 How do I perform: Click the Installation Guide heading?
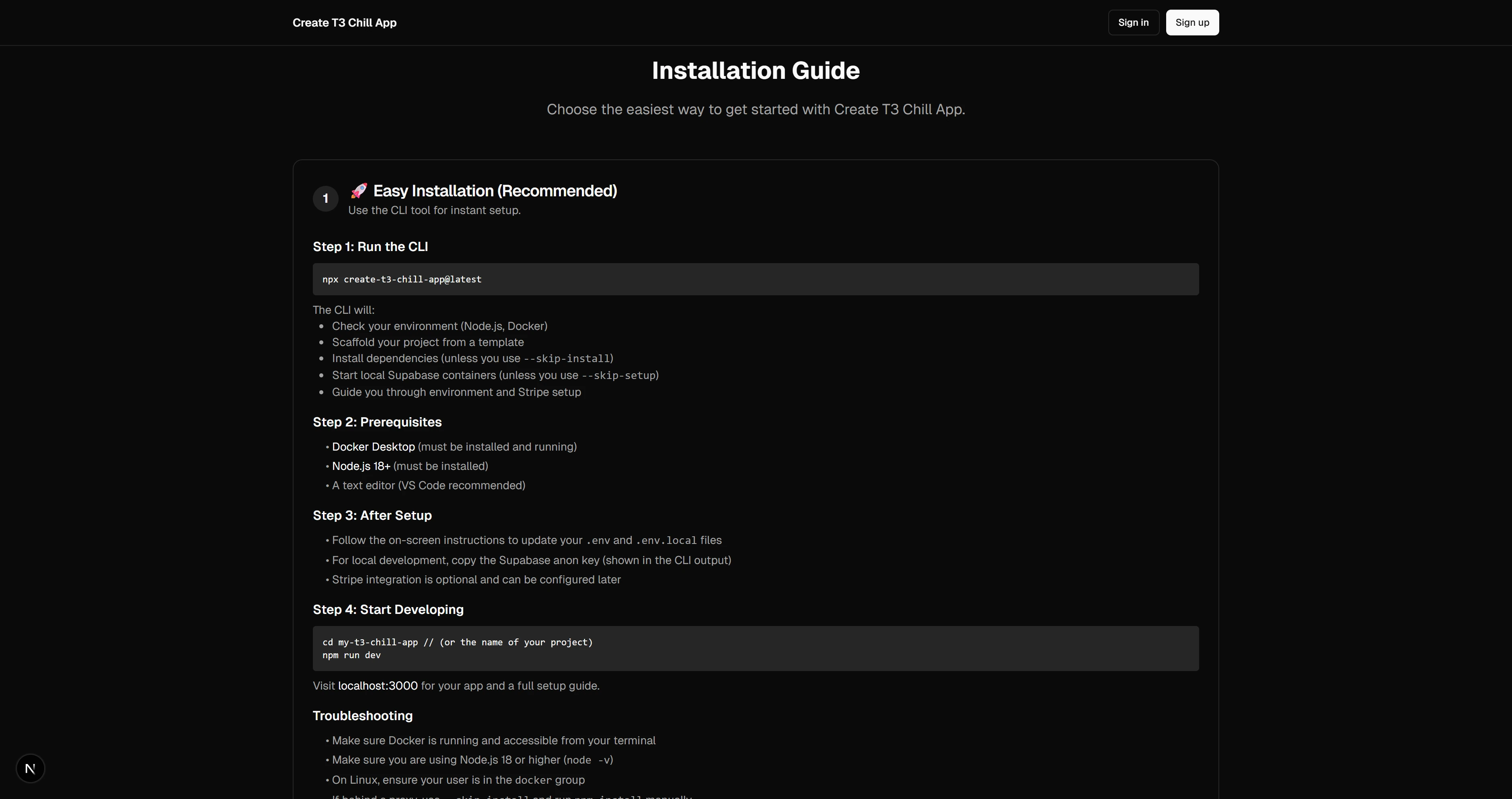[x=756, y=70]
